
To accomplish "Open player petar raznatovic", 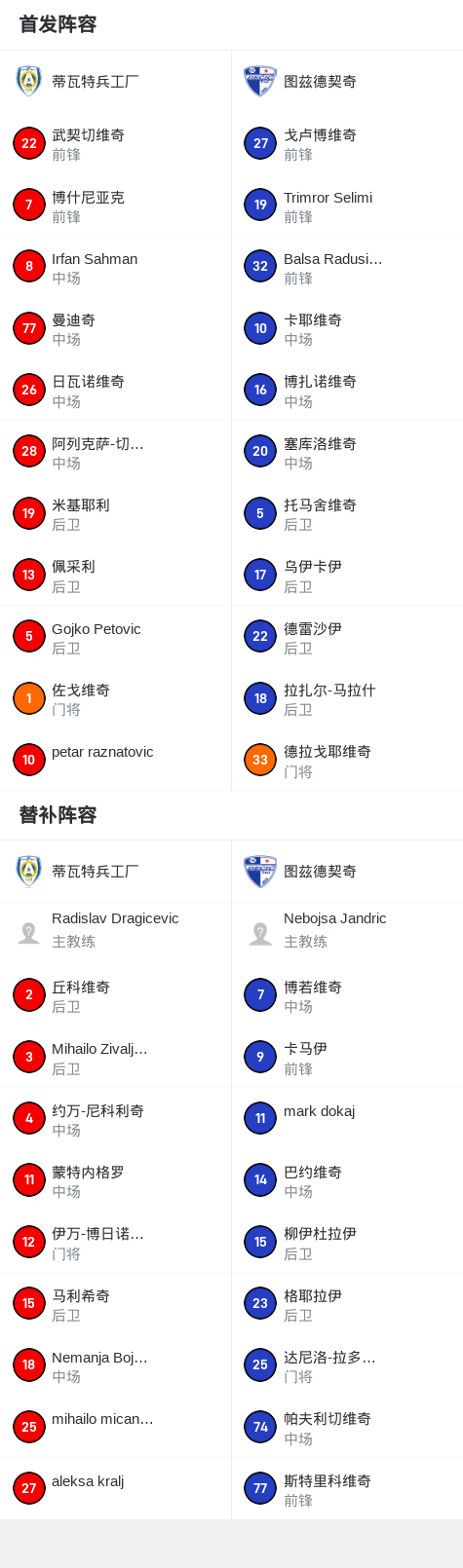I will [116, 760].
